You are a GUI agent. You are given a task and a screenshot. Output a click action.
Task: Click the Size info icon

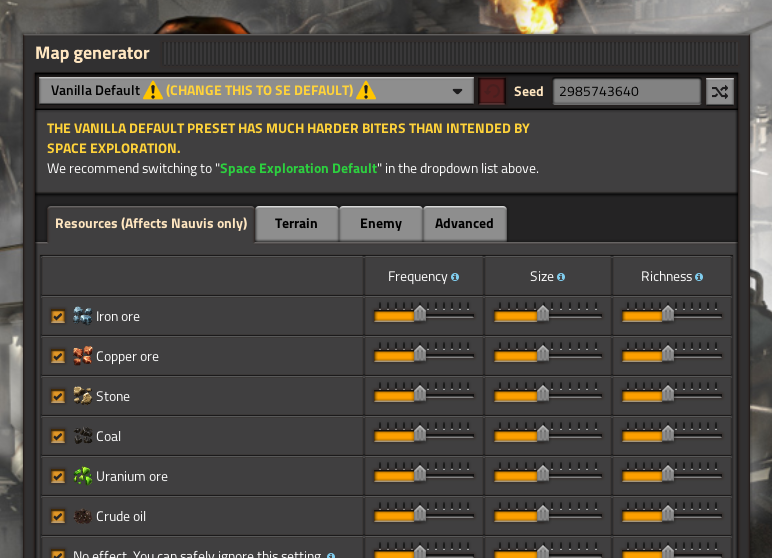(x=561, y=277)
